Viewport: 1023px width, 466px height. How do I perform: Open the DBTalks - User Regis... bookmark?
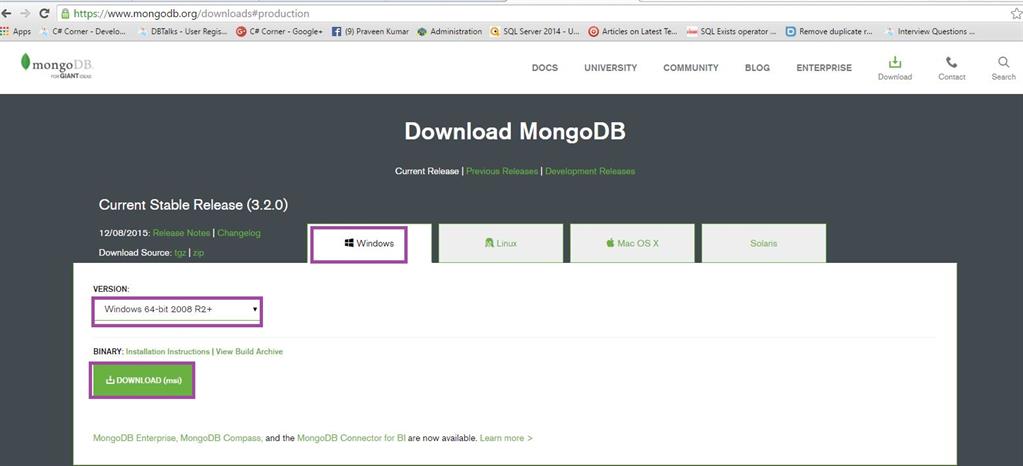click(183, 31)
